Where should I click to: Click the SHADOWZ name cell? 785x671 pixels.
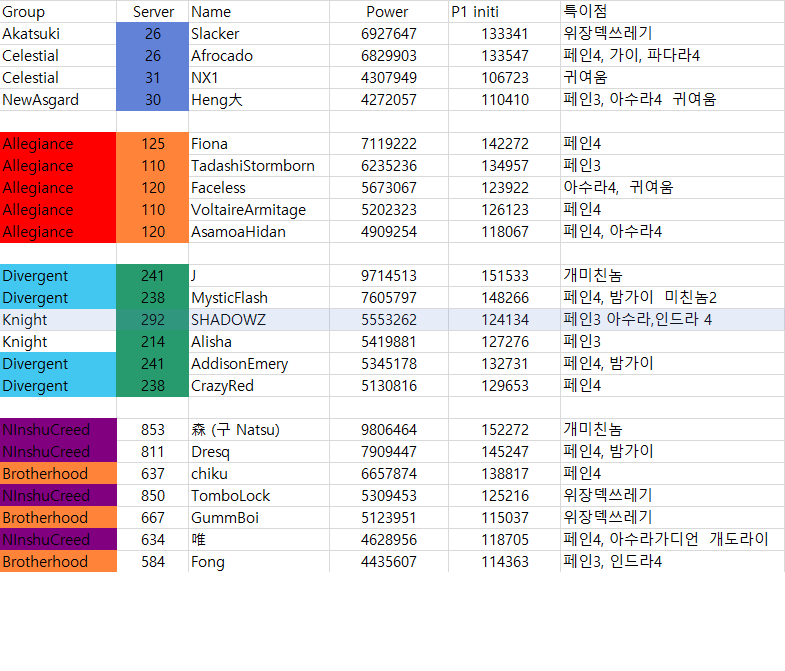coord(258,320)
